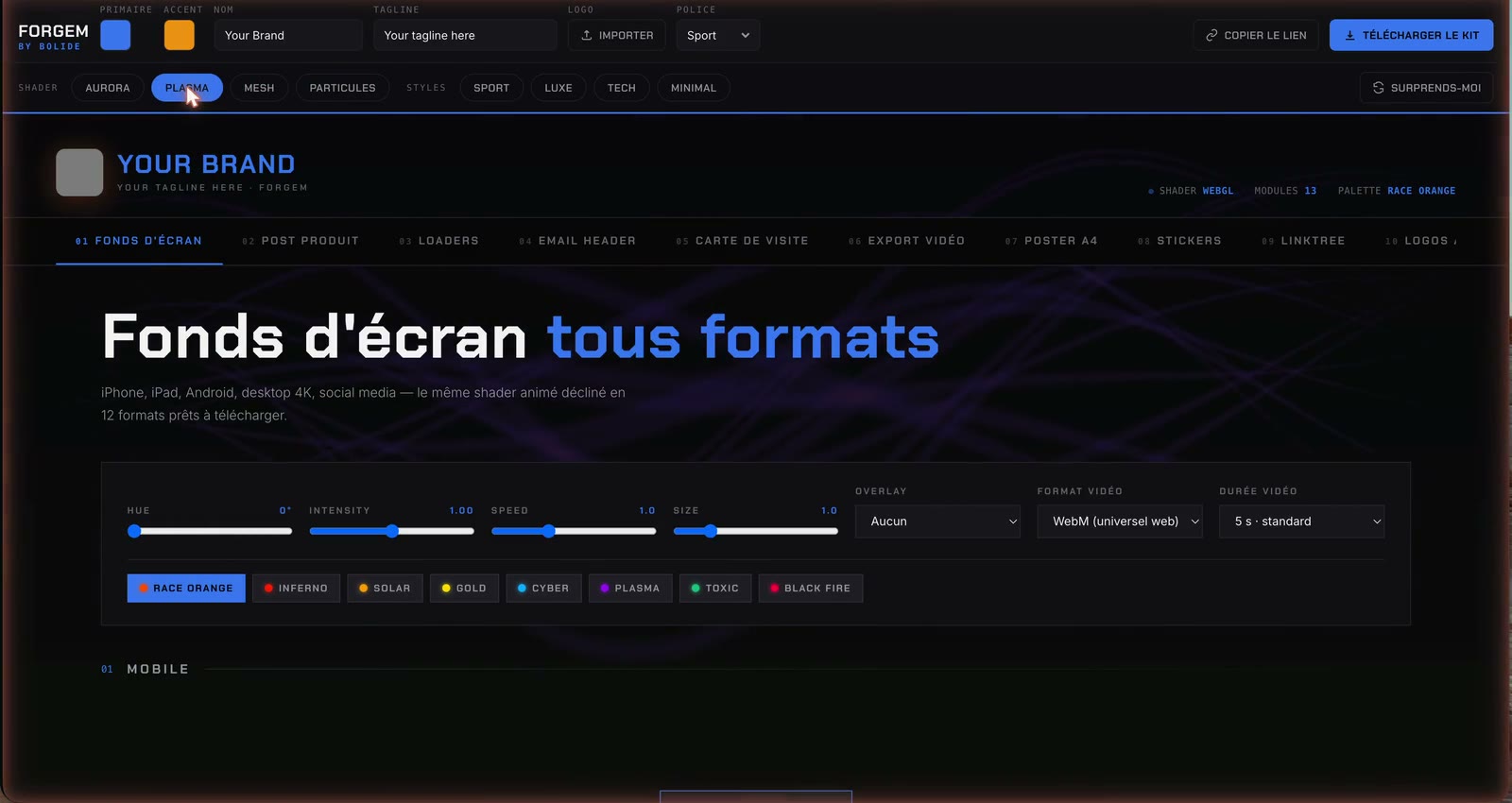Select the Aurora shader
Image resolution: width=1512 pixels, height=803 pixels.
pyautogui.click(x=108, y=88)
